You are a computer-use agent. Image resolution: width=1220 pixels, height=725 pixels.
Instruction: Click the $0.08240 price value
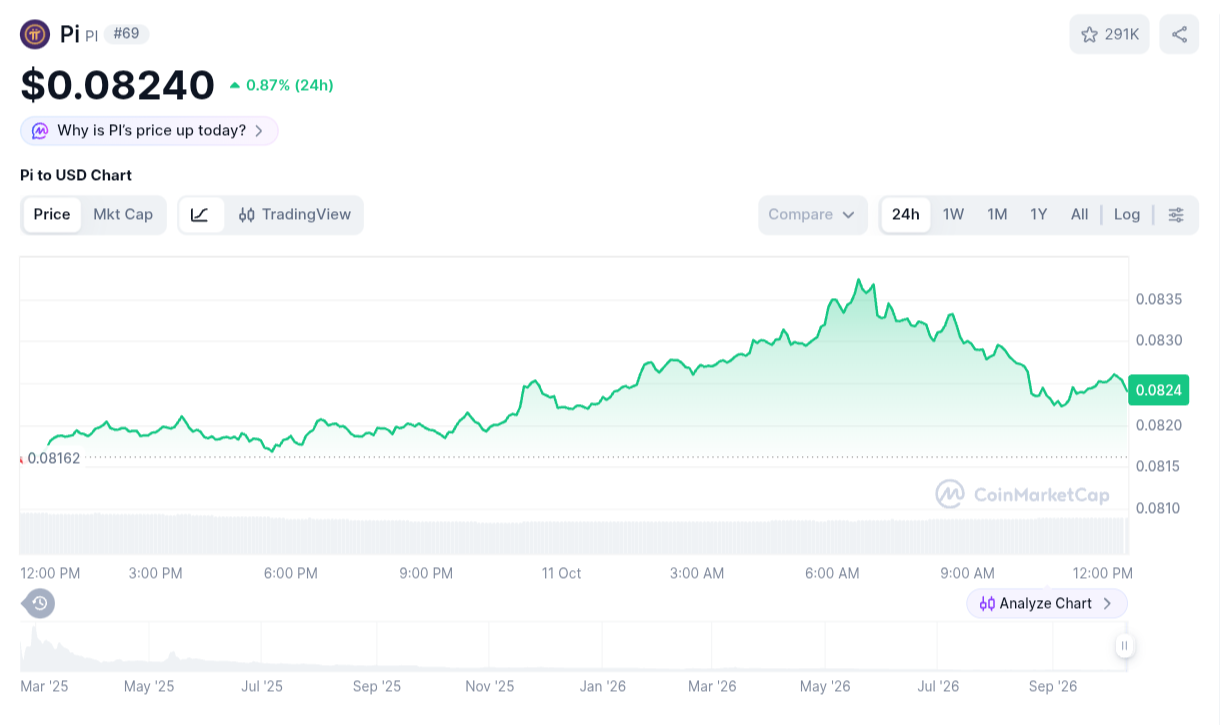[x=117, y=85]
